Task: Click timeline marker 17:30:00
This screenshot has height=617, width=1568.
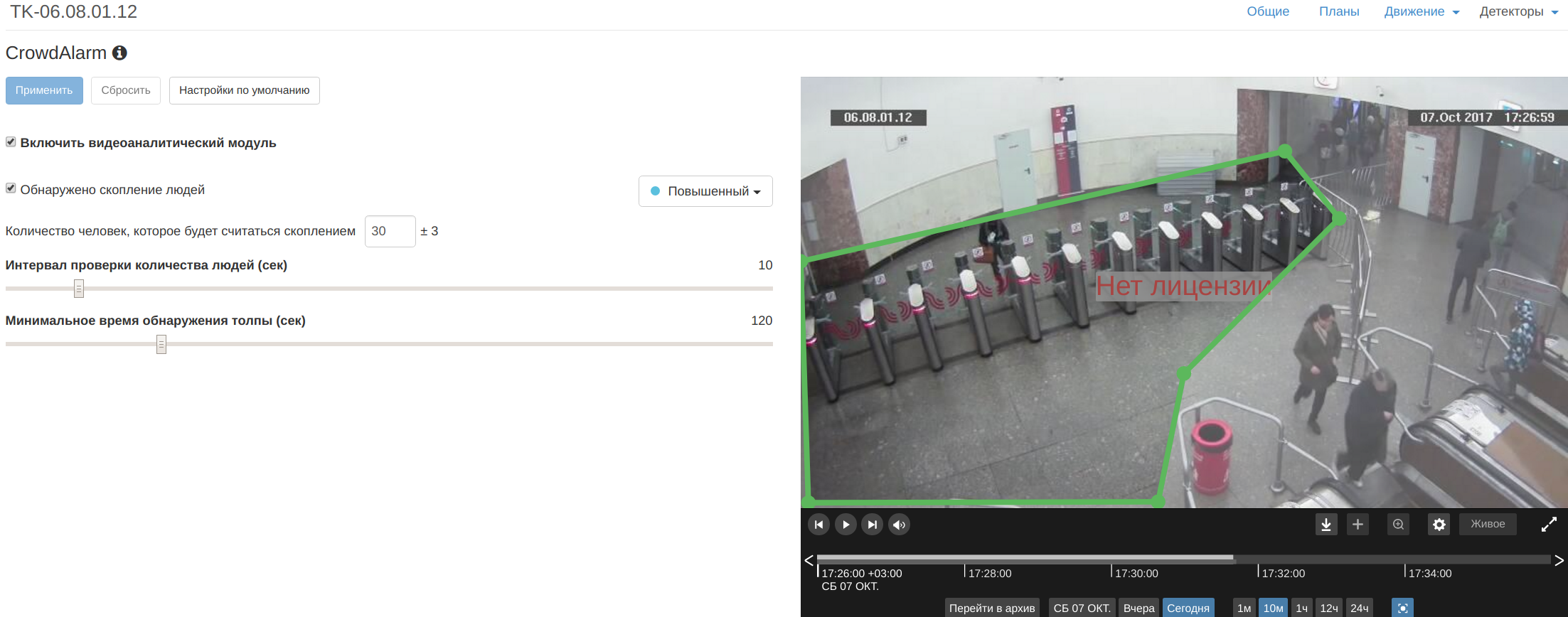Action: click(x=1136, y=573)
